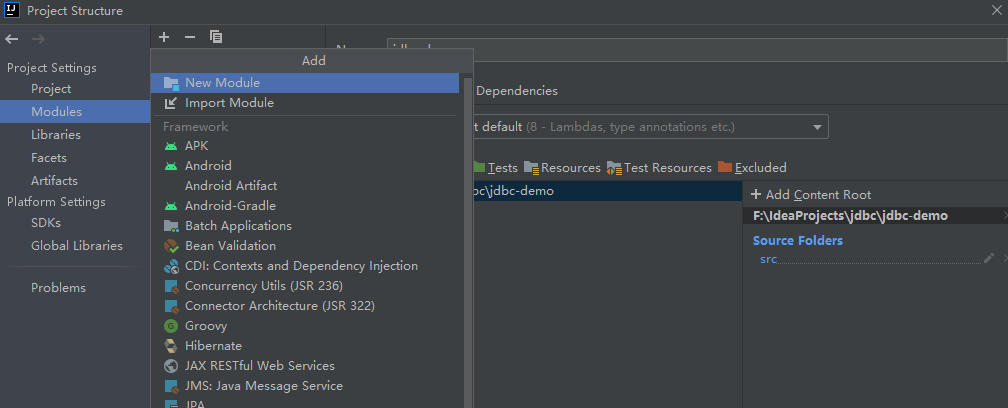1008x408 pixels.
Task: Click the minus Remove toolbar icon
Action: pos(190,37)
